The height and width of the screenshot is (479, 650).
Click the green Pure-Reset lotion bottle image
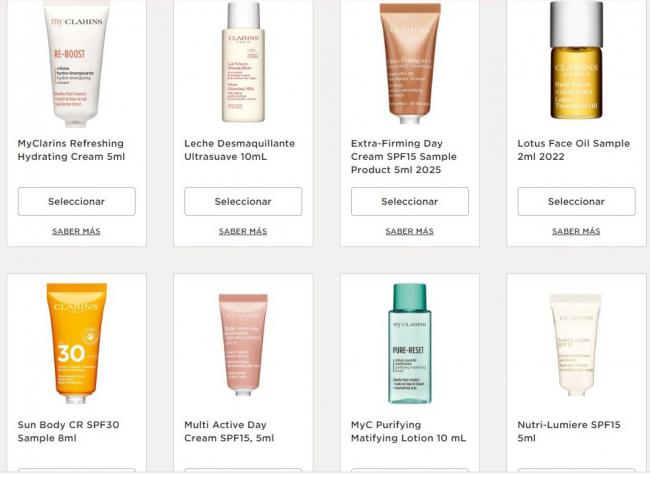(410, 343)
